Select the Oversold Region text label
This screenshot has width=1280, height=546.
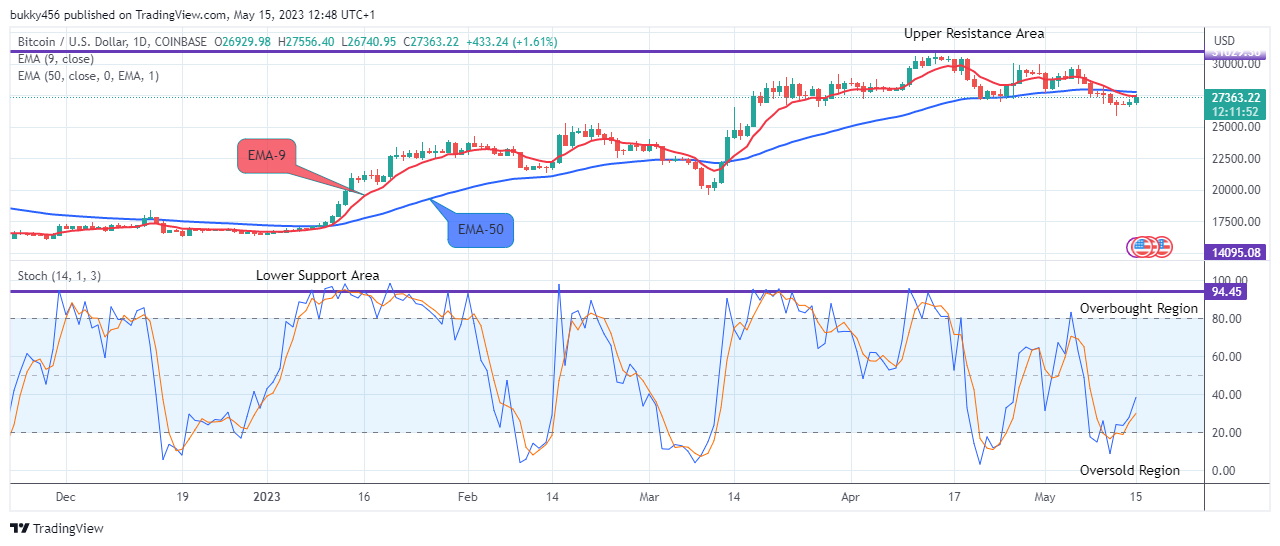pos(1130,470)
